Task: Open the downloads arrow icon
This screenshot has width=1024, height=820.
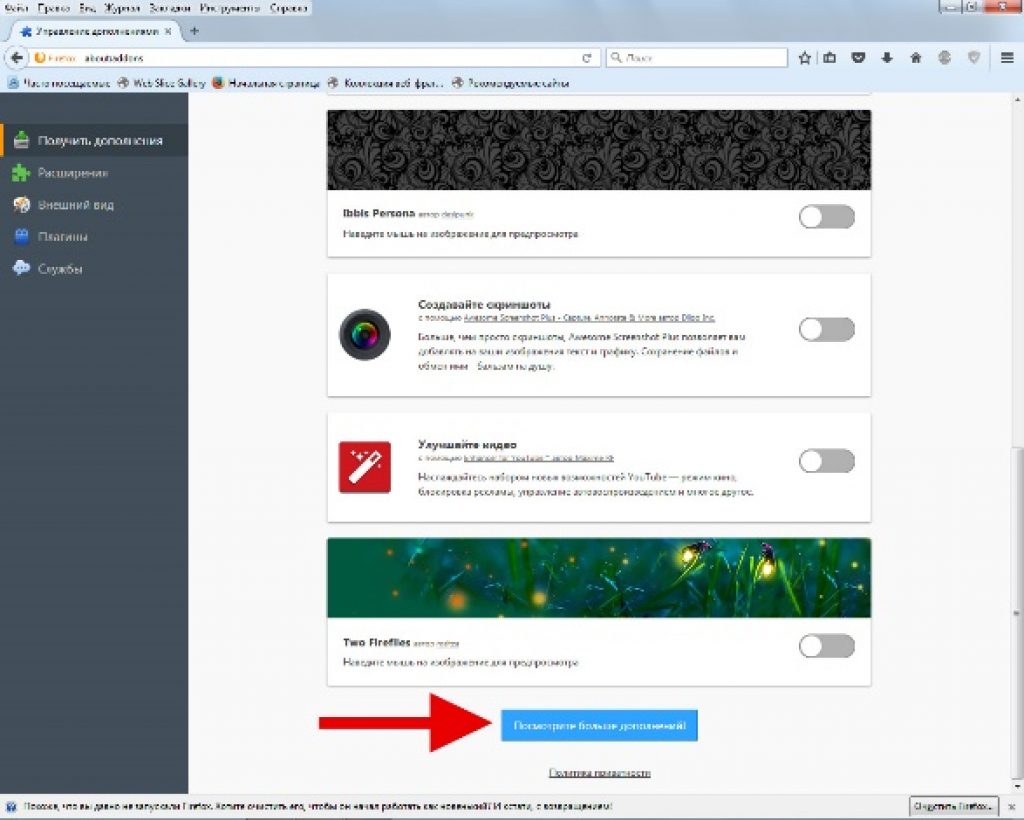Action: pyautogui.click(x=887, y=58)
